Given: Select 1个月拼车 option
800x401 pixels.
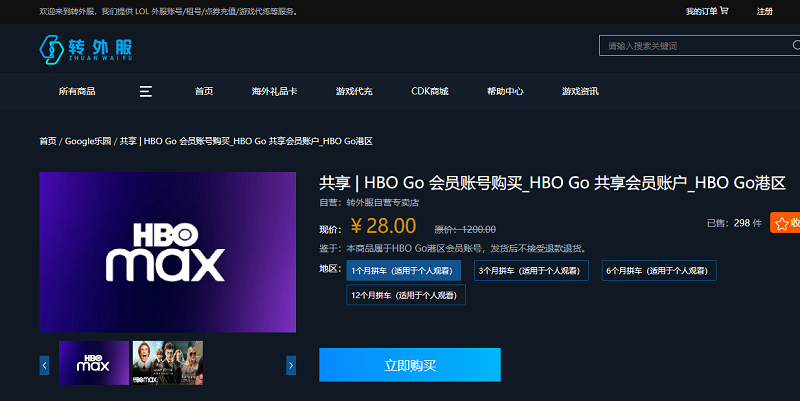Looking at the screenshot, I should 404,270.
